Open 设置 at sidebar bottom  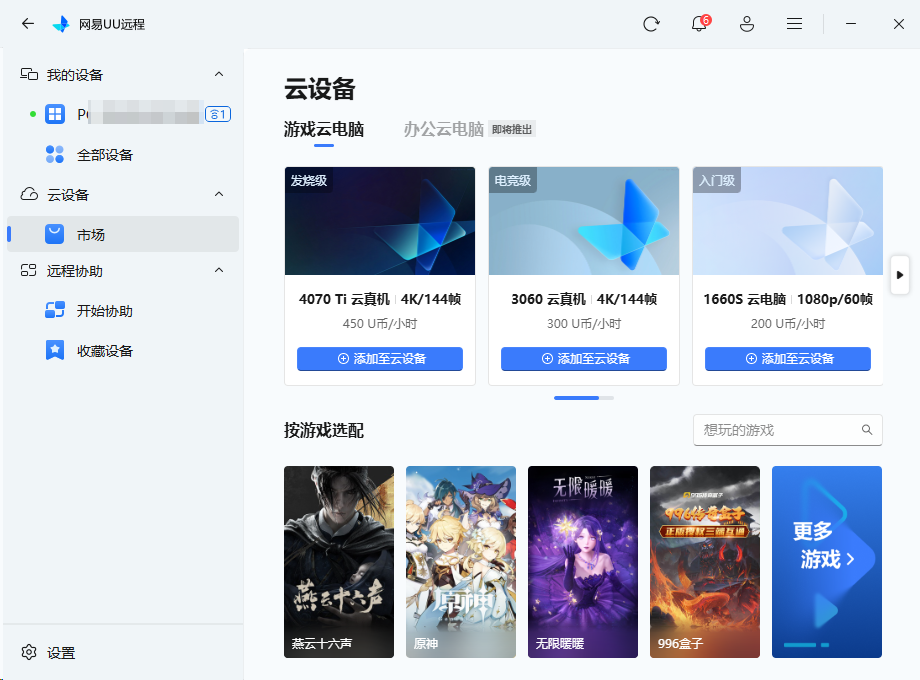(x=123, y=652)
